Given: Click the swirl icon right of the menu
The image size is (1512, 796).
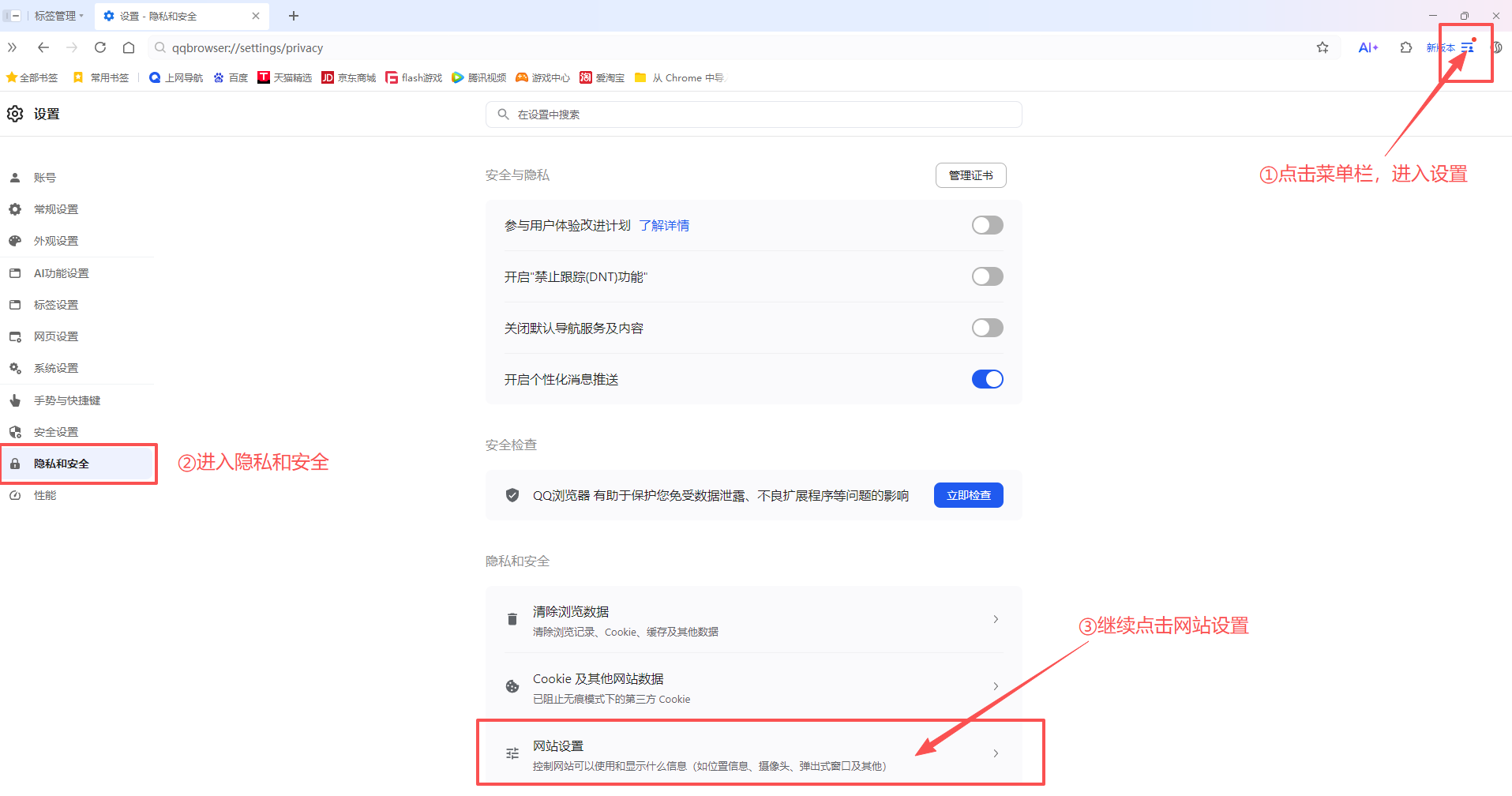Looking at the screenshot, I should click(1496, 47).
